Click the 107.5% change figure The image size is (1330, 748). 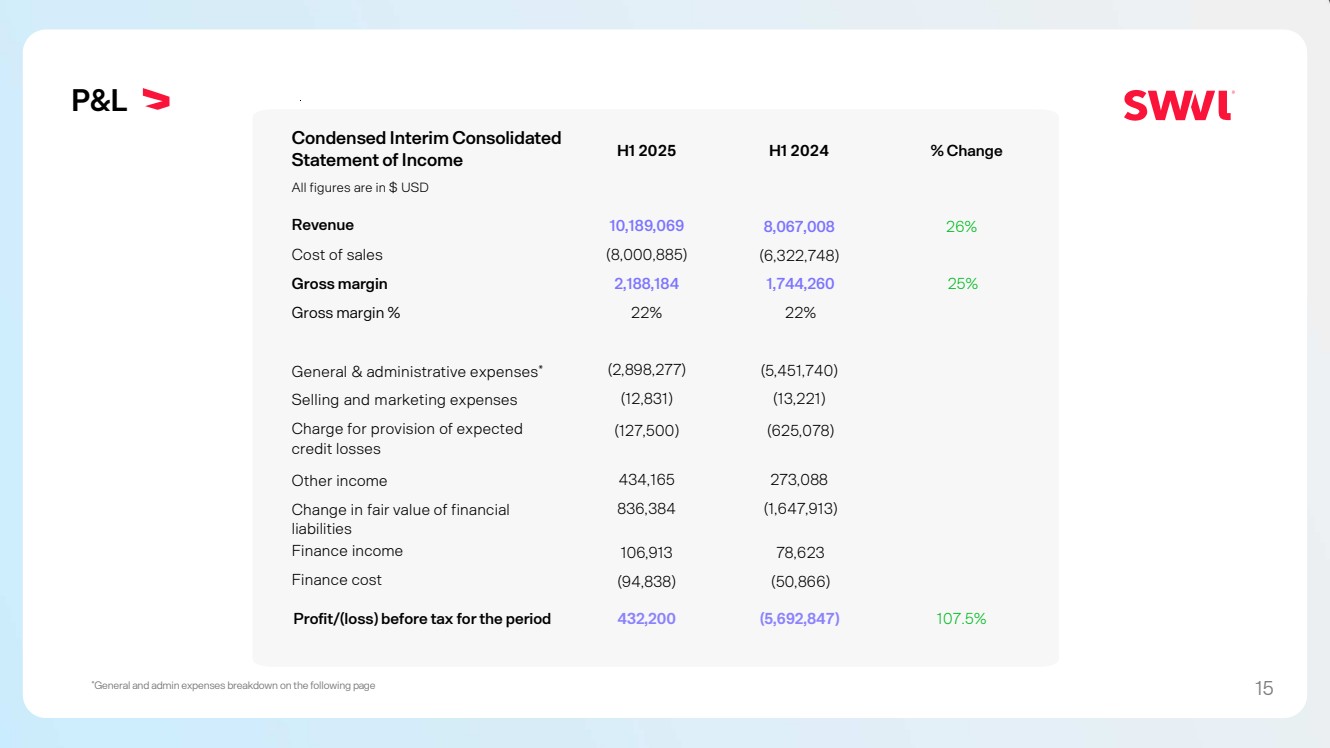pos(961,619)
